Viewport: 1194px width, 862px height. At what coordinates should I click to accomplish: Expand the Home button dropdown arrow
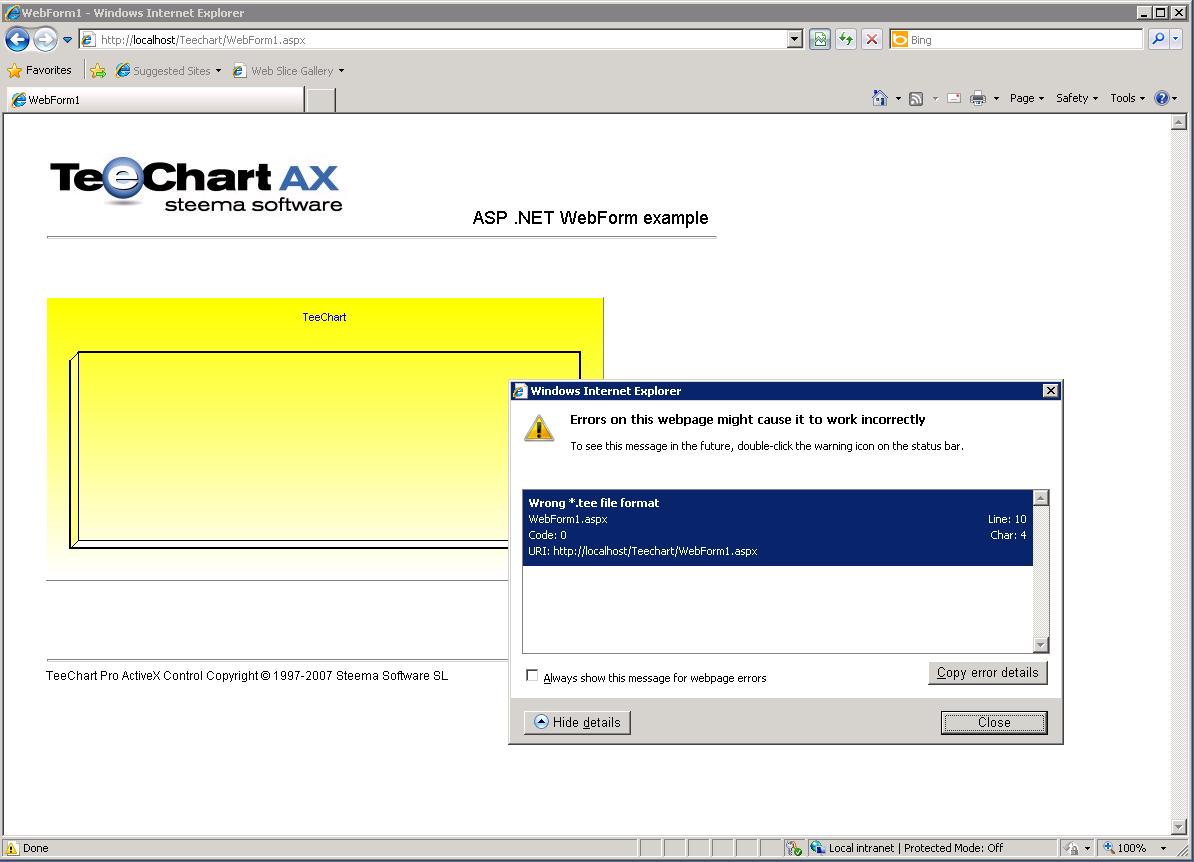click(x=898, y=98)
